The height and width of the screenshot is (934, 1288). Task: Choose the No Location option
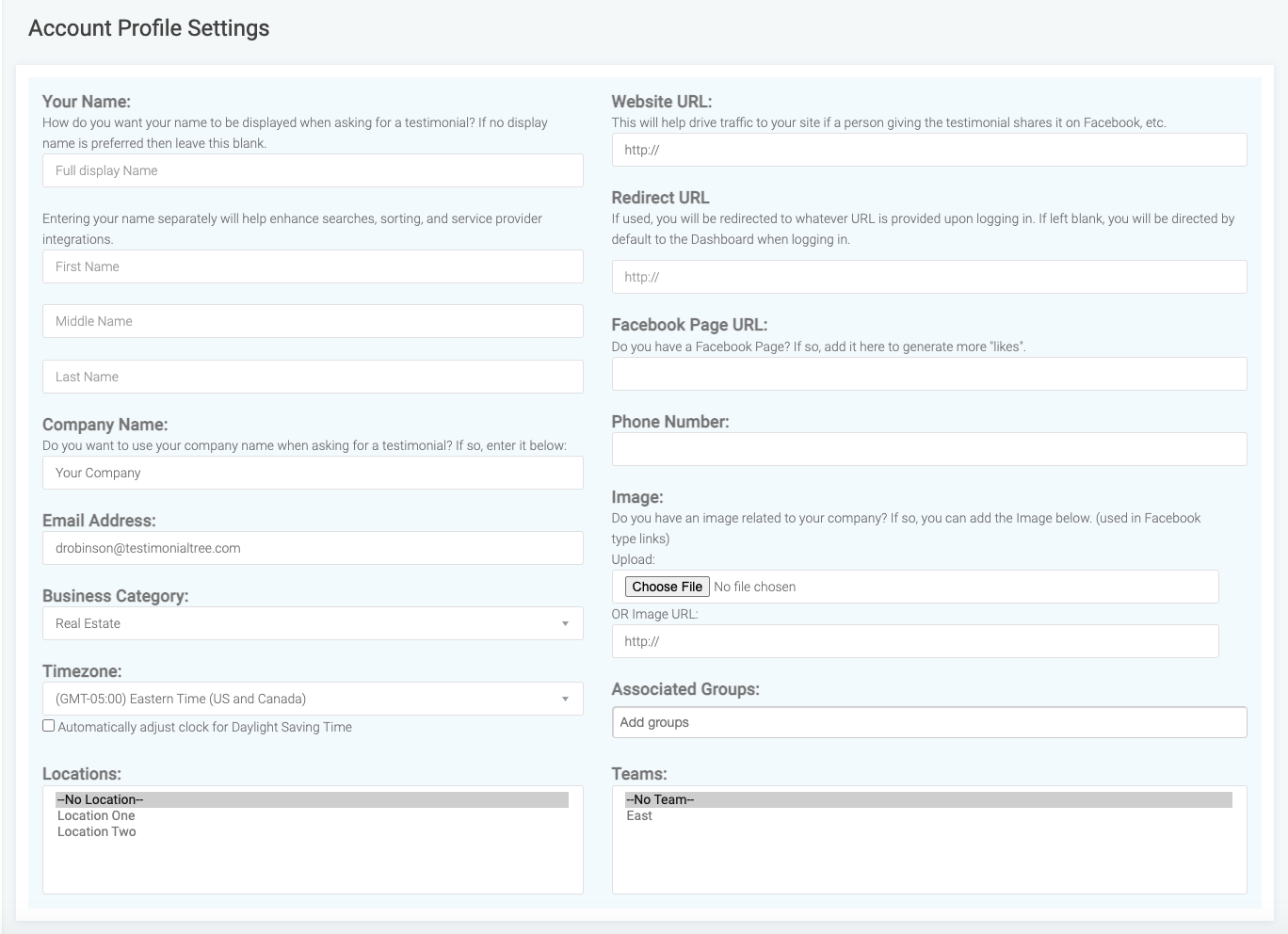pyautogui.click(x=101, y=799)
